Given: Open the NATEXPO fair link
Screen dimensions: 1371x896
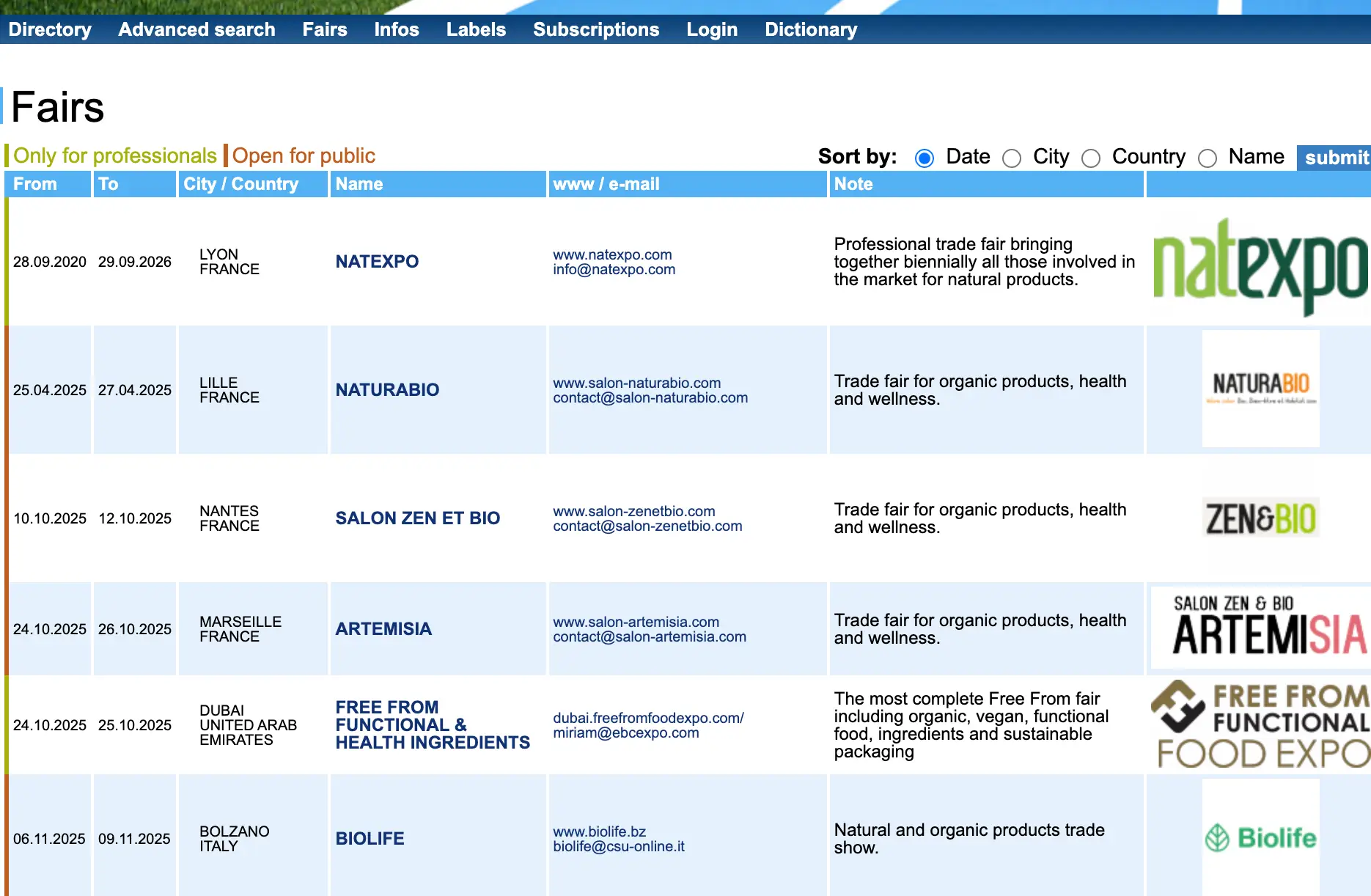Looking at the screenshot, I should [377, 262].
